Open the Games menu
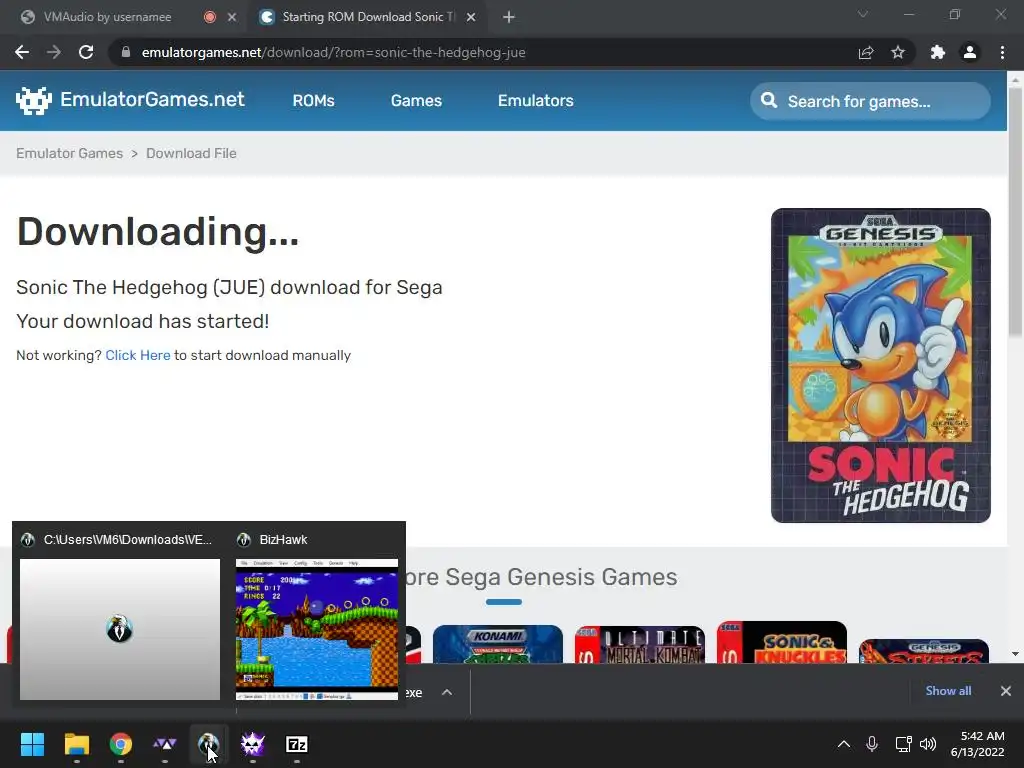This screenshot has width=1024, height=768. pos(416,101)
